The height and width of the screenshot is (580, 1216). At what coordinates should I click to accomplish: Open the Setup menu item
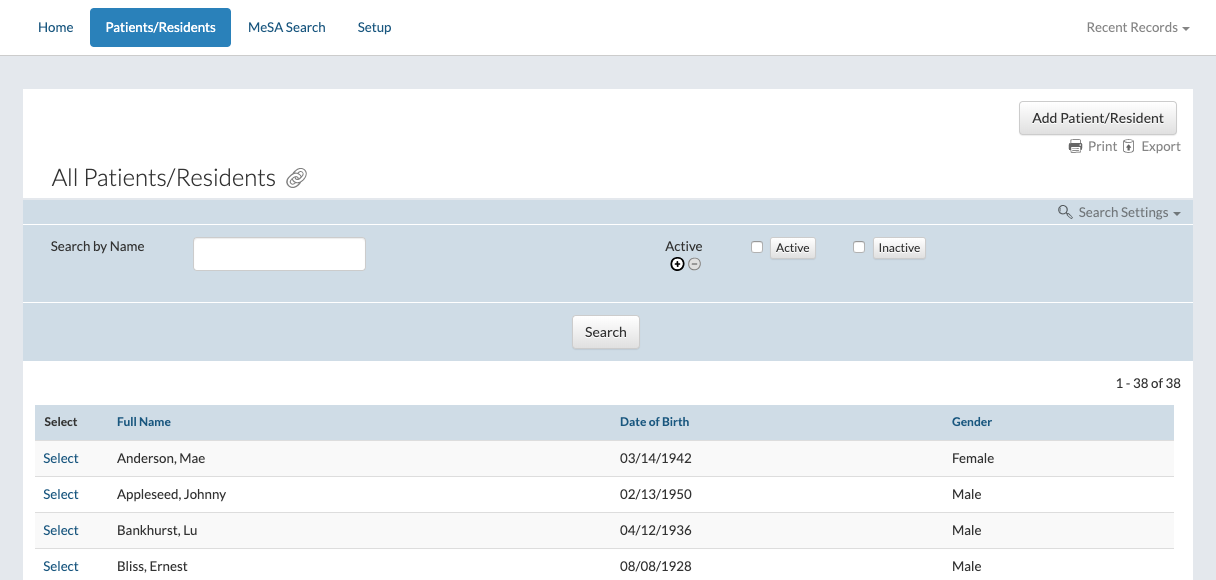coord(374,27)
